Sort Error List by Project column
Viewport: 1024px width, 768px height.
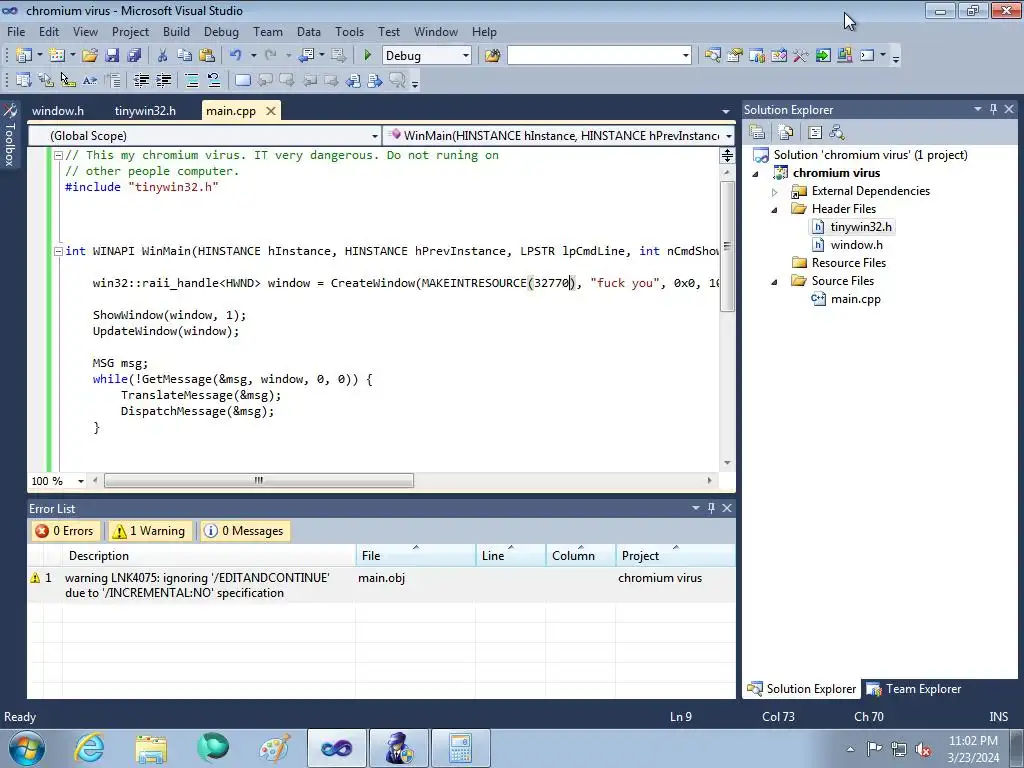[675, 556]
